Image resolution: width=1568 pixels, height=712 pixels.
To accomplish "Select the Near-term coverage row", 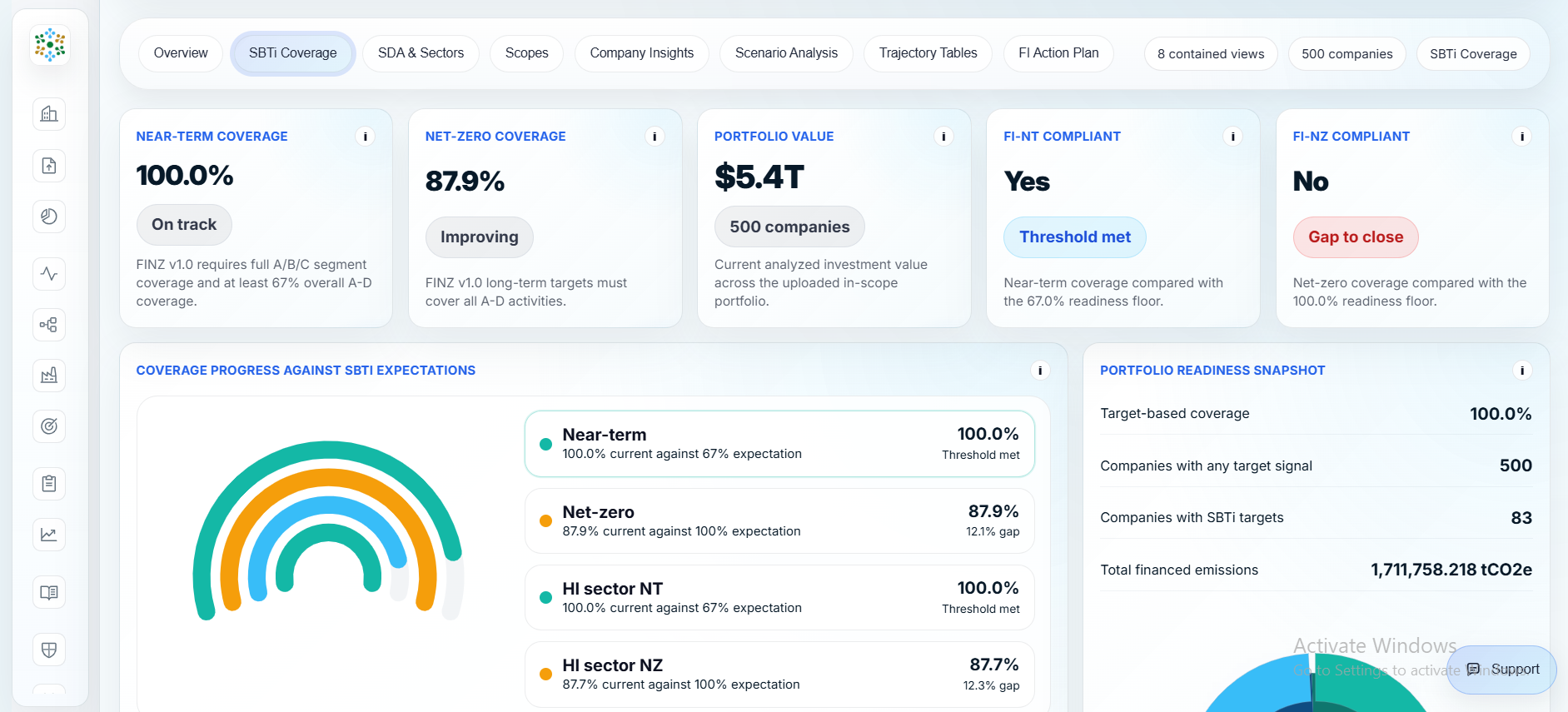I will point(779,444).
